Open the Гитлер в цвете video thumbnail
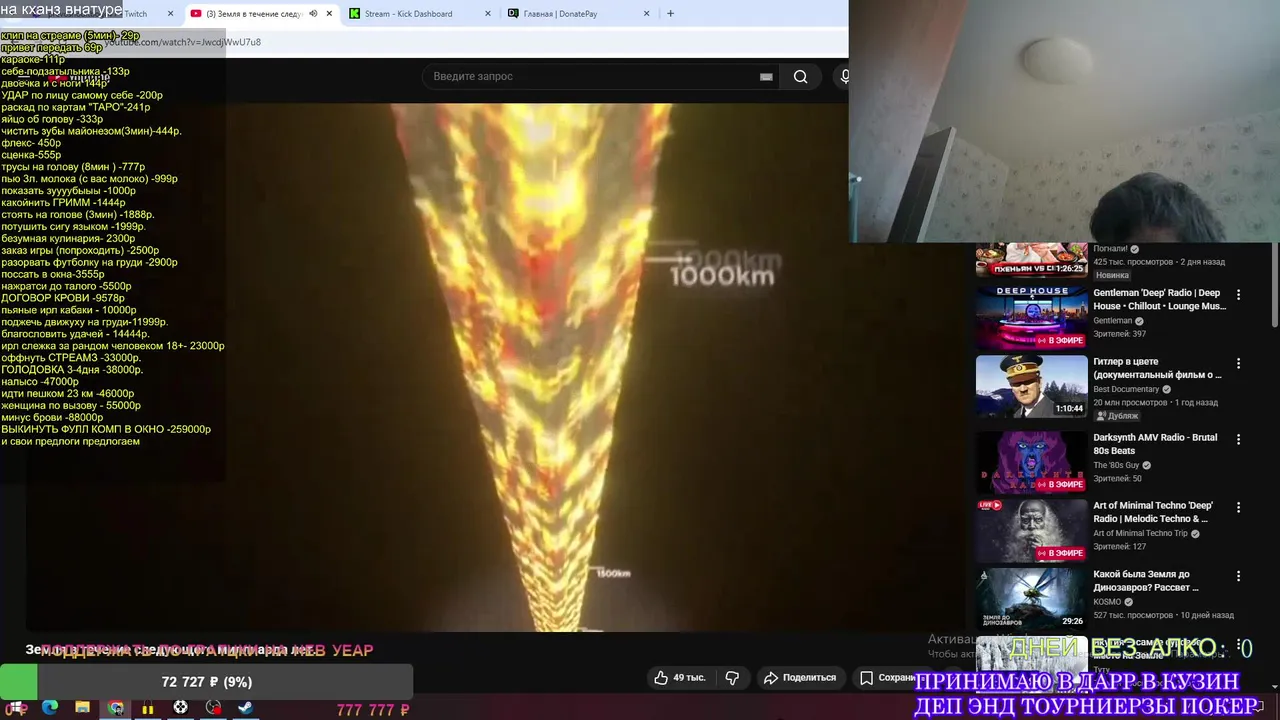This screenshot has width=1280, height=720. (1031, 386)
